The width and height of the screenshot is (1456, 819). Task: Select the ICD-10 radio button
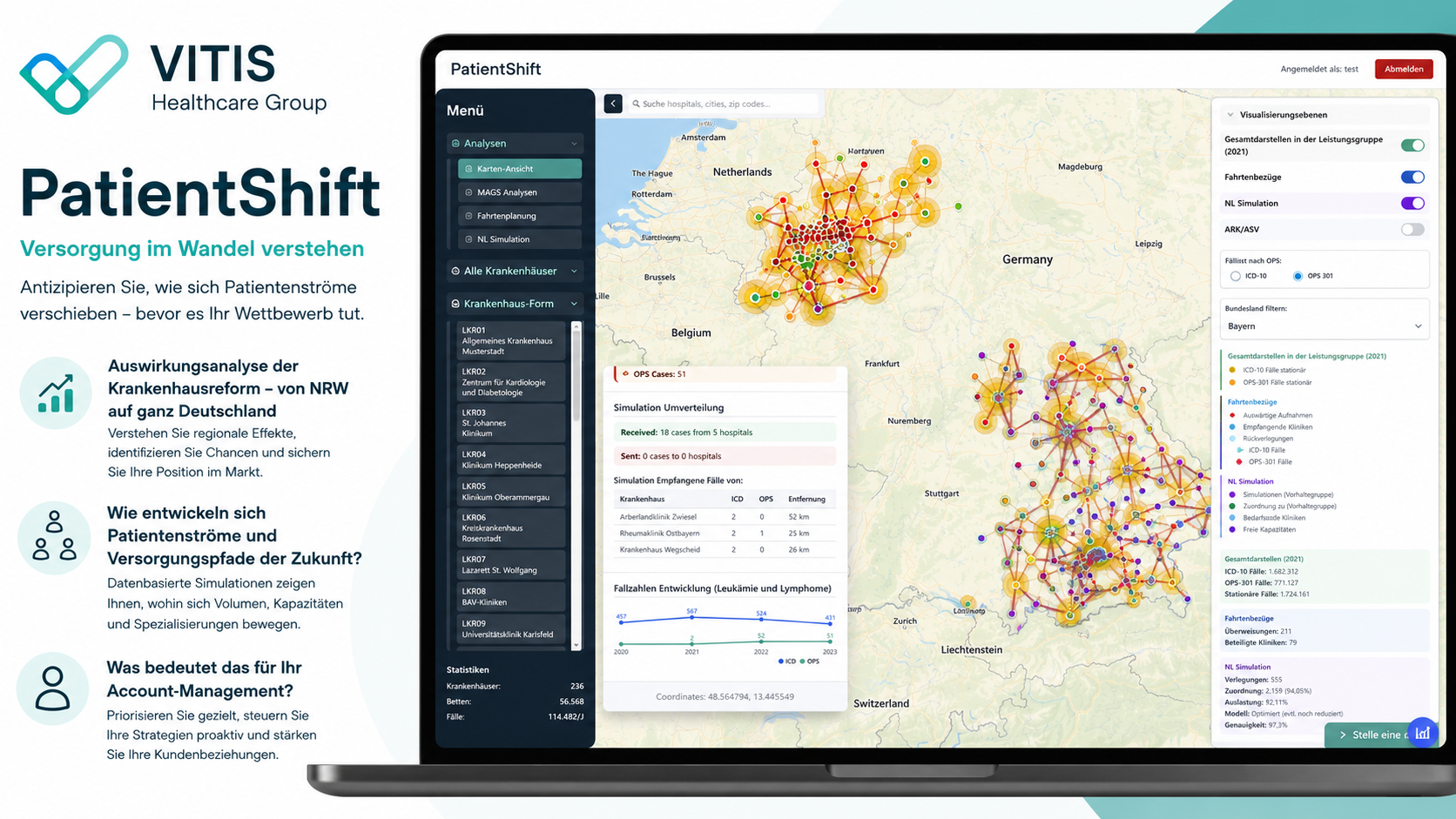[1235, 276]
